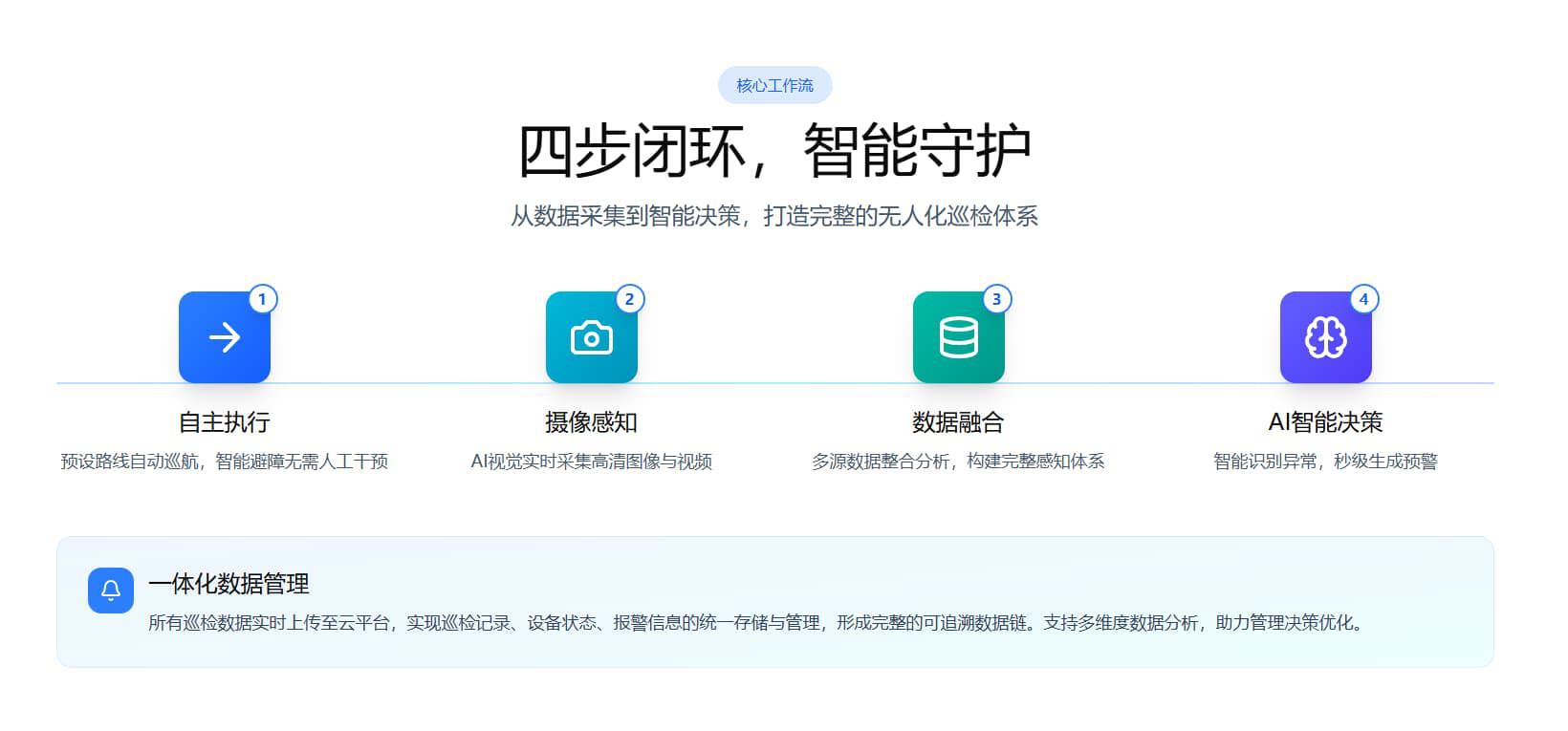Select the AI智能决策 step title

click(x=1325, y=422)
